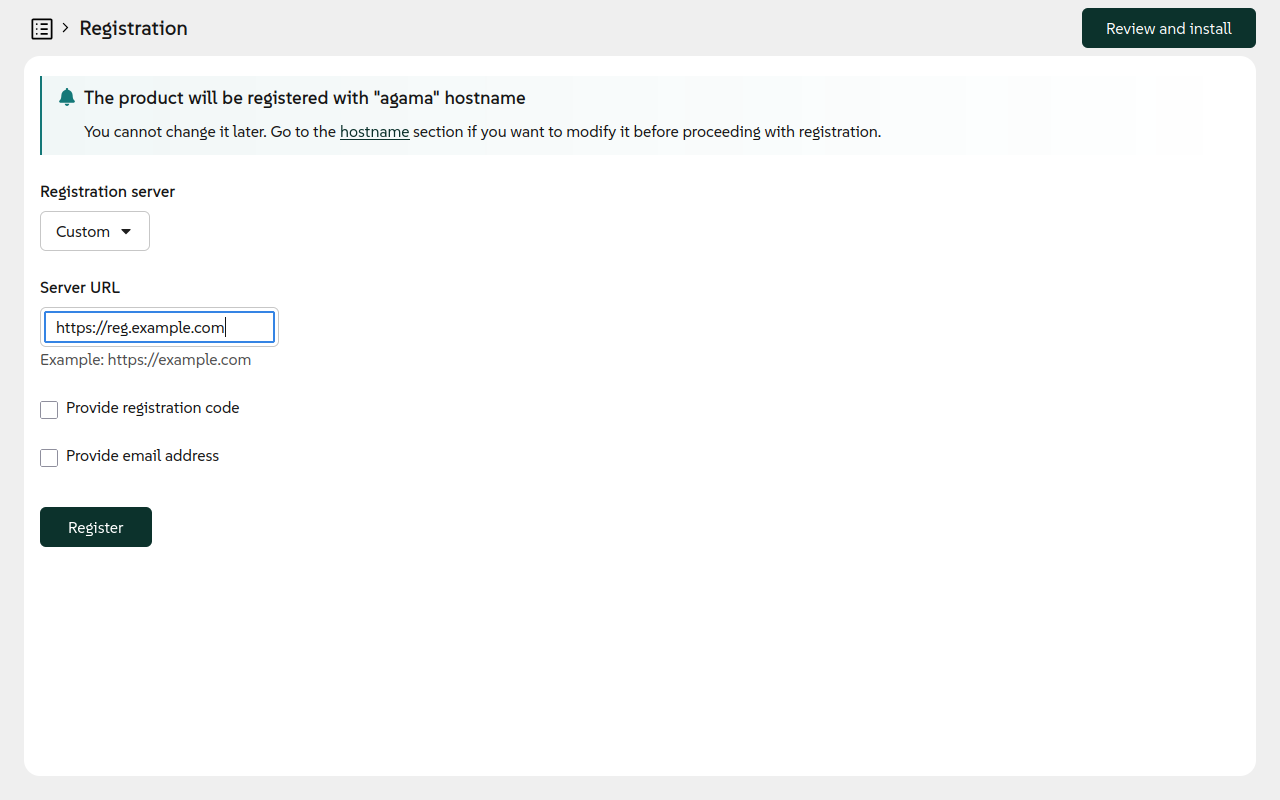
Task: Focus the https://reg.example.com text box
Action: (x=159, y=326)
